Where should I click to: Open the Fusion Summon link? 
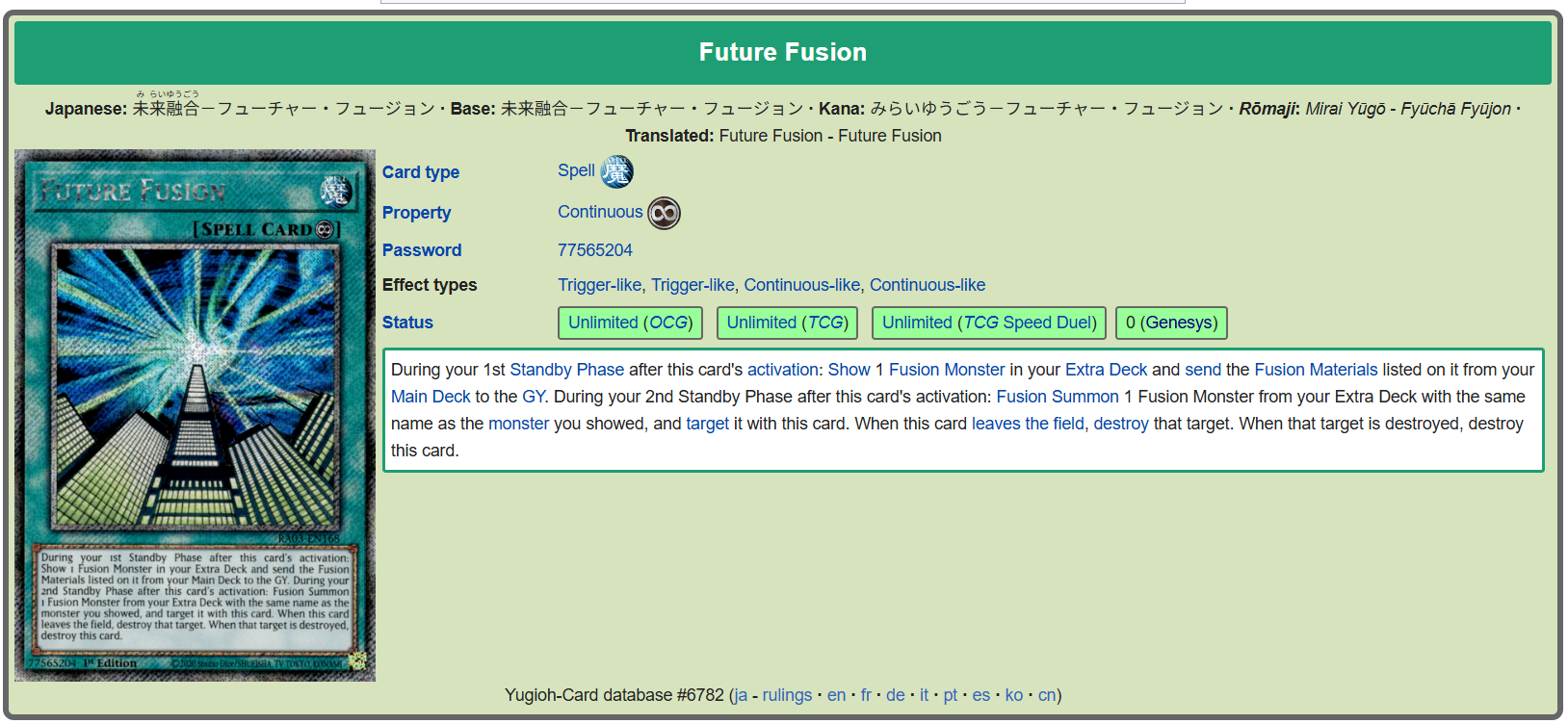coord(1058,397)
